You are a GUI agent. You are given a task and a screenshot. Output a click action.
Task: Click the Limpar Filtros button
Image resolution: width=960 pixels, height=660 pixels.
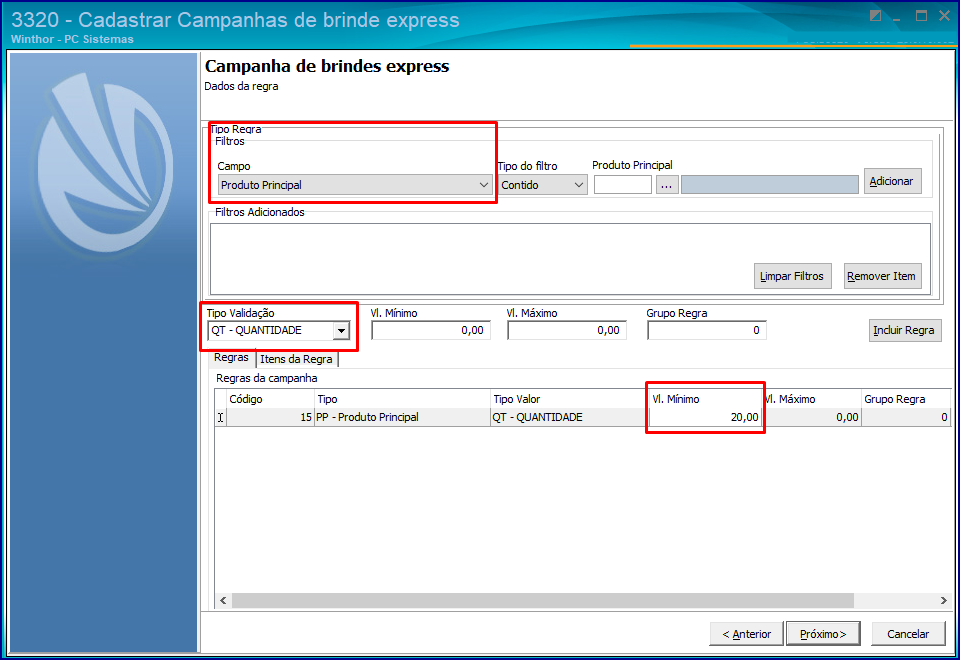[x=792, y=276]
